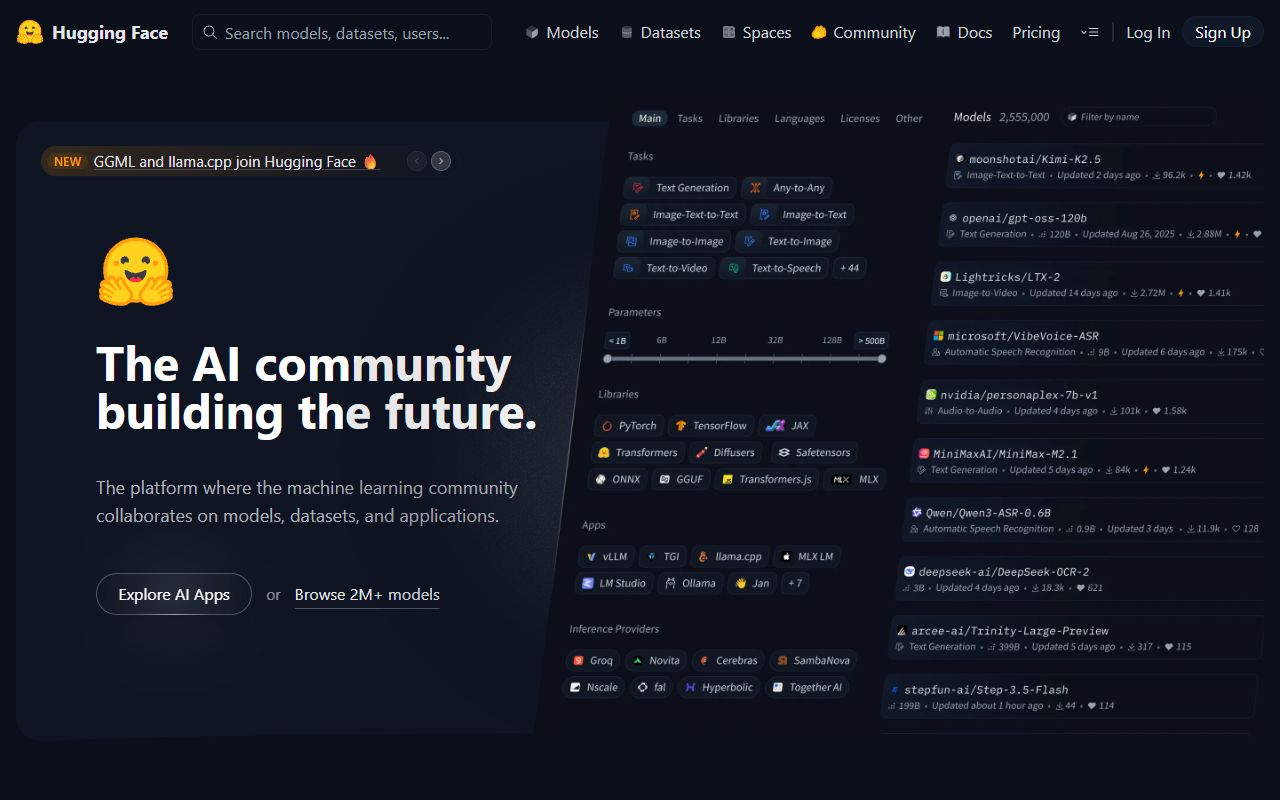Expand the +44 additional tasks list
The image size is (1280, 800).
(x=849, y=268)
